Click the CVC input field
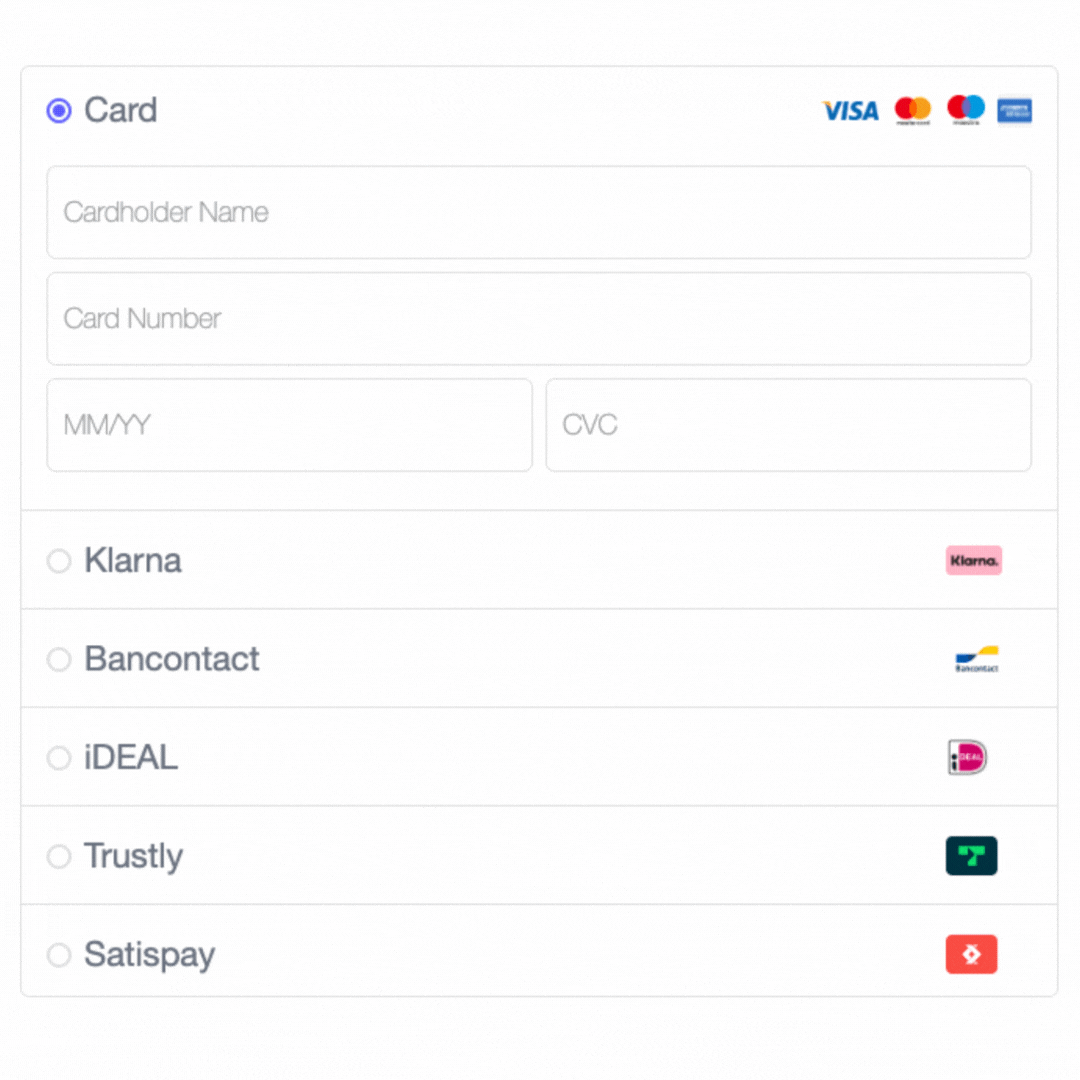 (788, 425)
